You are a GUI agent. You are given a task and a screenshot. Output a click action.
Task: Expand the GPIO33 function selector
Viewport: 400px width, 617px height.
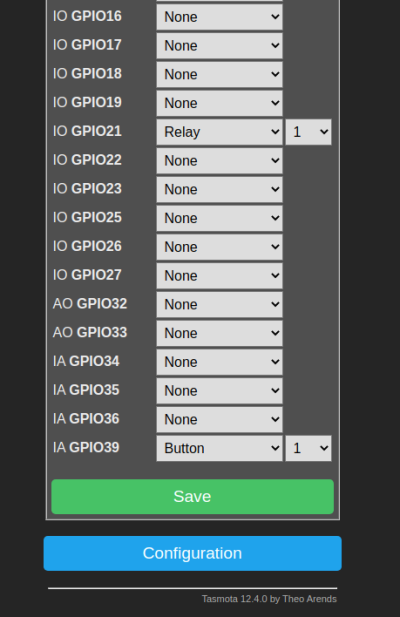coord(219,333)
